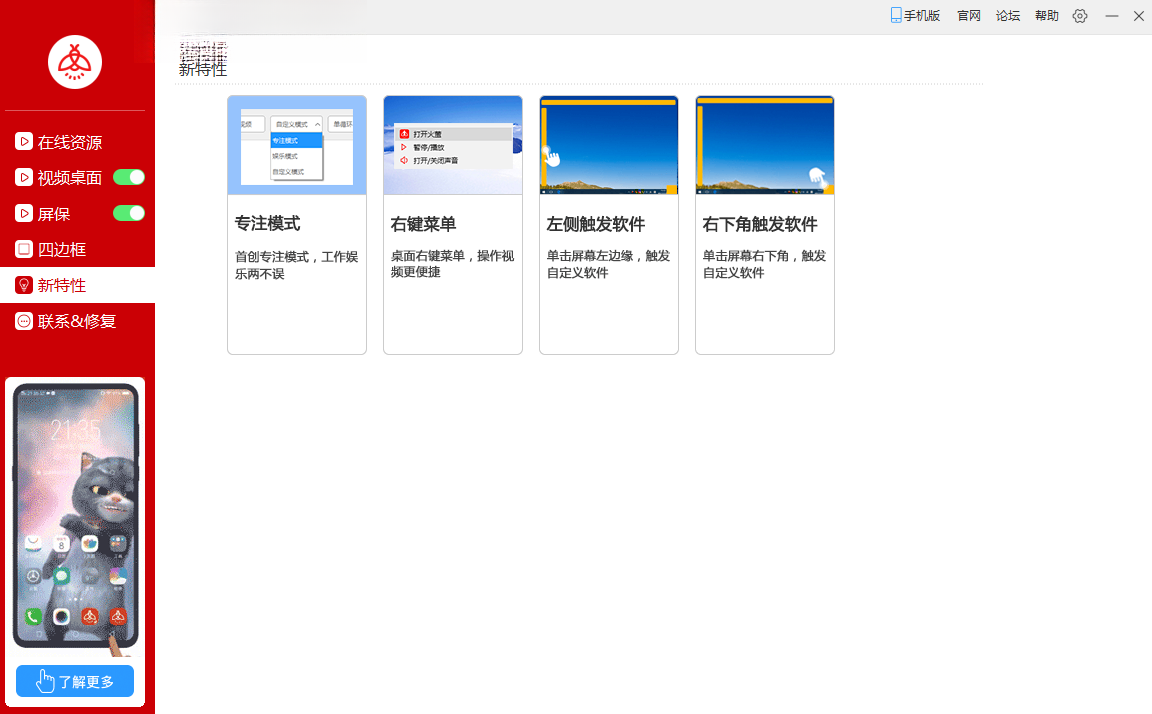The image size is (1152, 714).
Task: Select the 右键菜单 feature card image
Action: [x=453, y=145]
